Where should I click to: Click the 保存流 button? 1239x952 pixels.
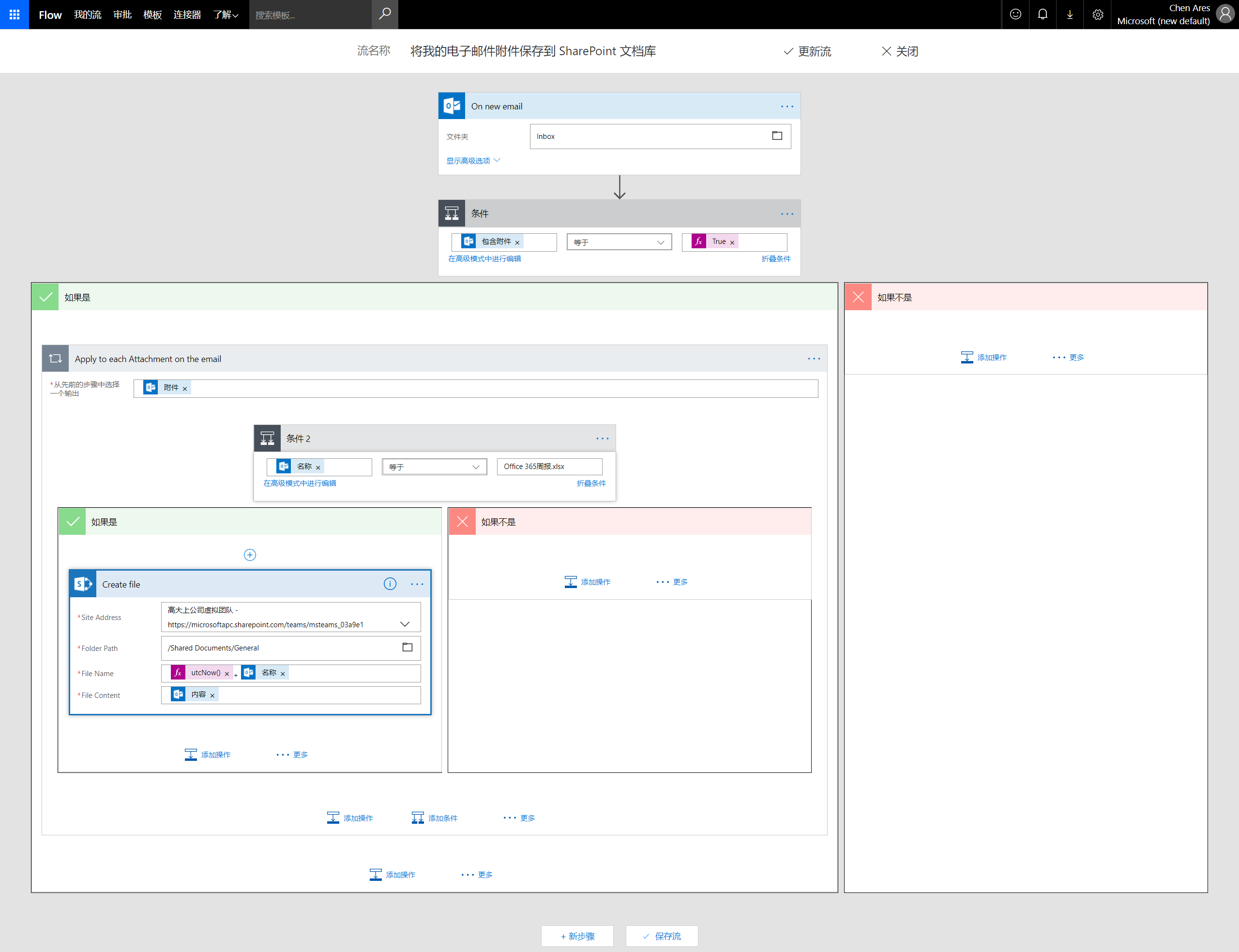click(661, 936)
